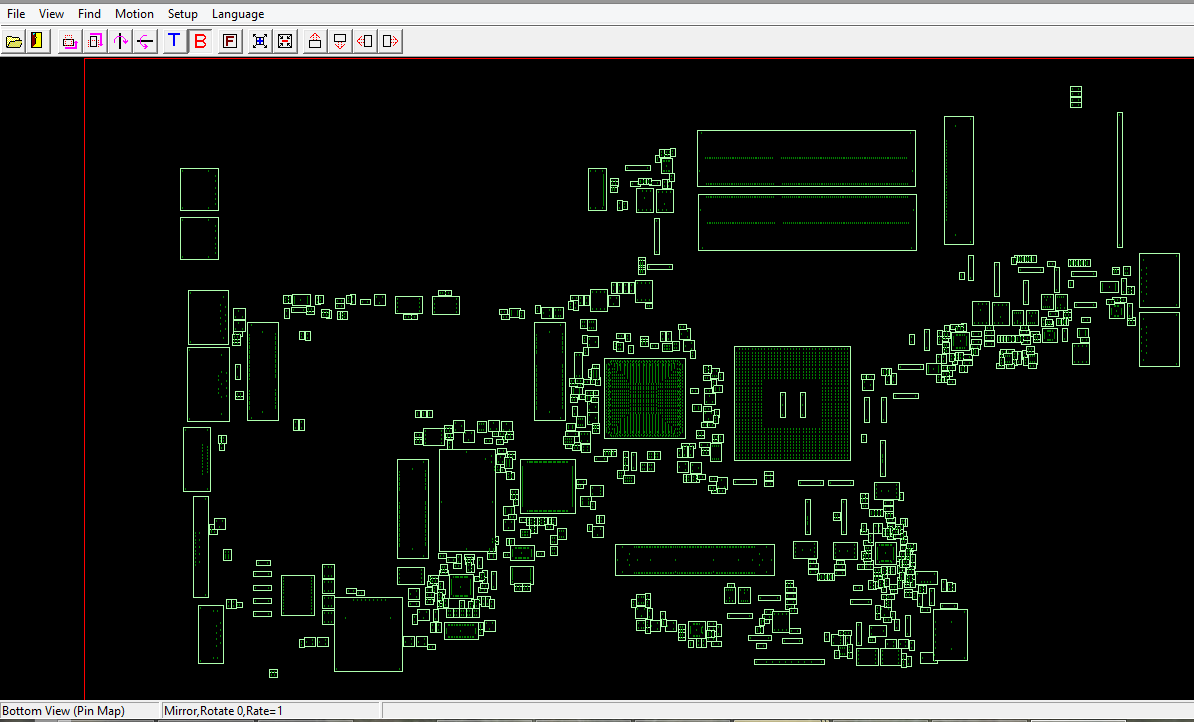This screenshot has height=722, width=1194.
Task: Open the File menu
Action: pyautogui.click(x=16, y=14)
